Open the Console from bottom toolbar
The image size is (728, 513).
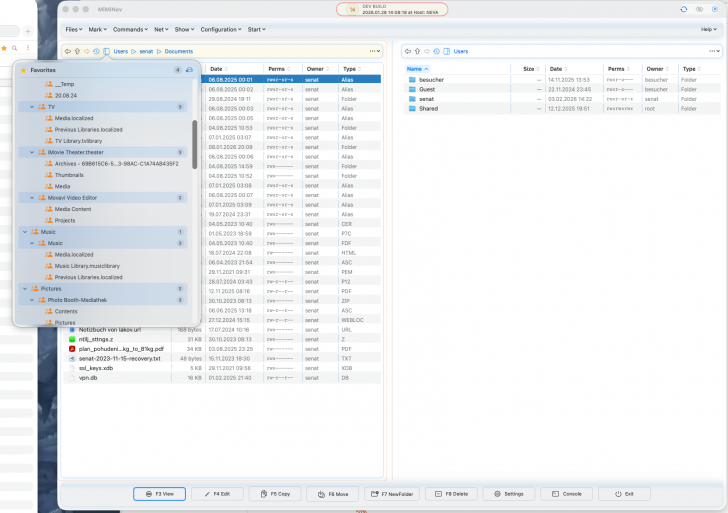pyautogui.click(x=566, y=494)
